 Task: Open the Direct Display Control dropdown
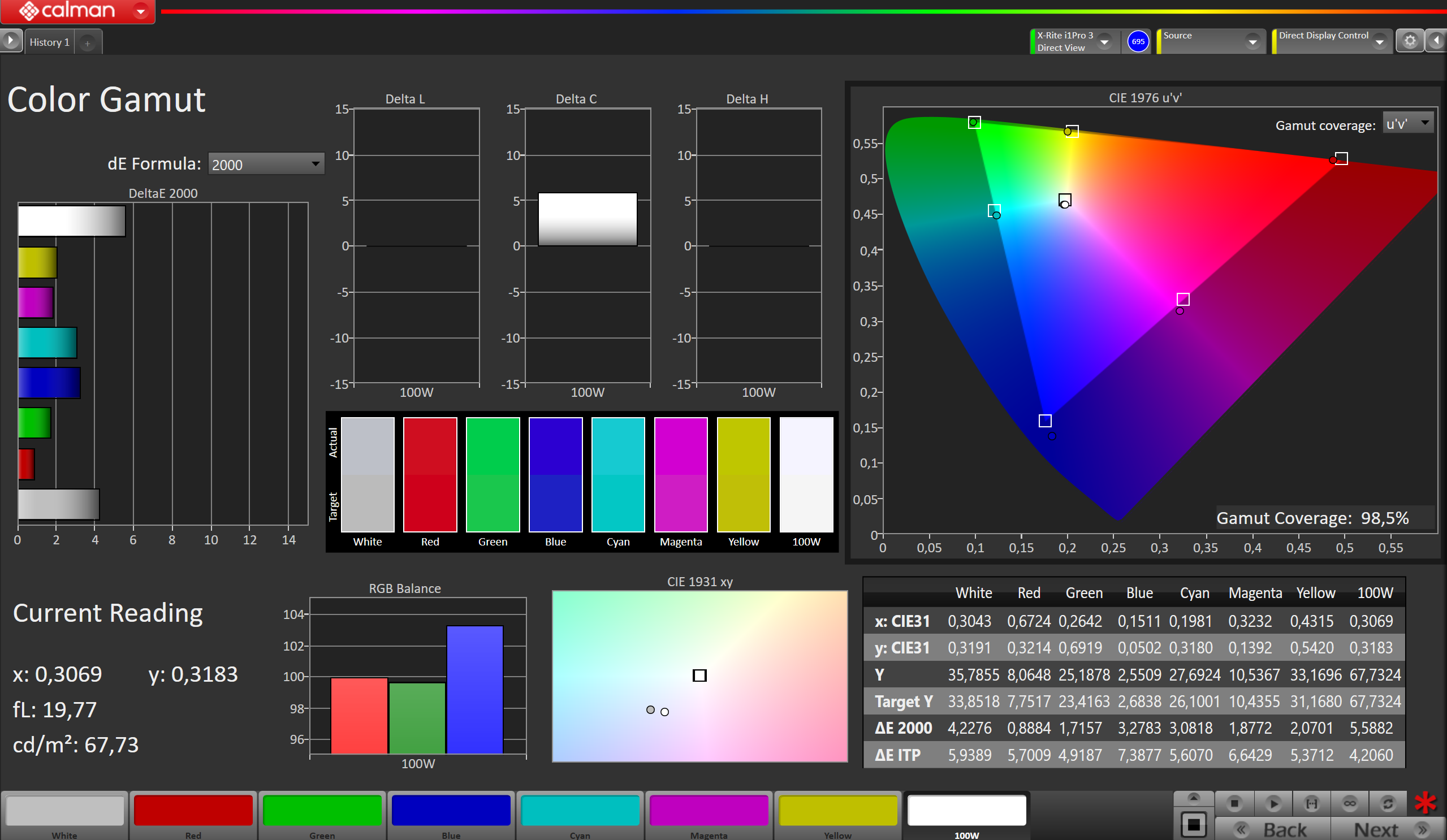1379,42
